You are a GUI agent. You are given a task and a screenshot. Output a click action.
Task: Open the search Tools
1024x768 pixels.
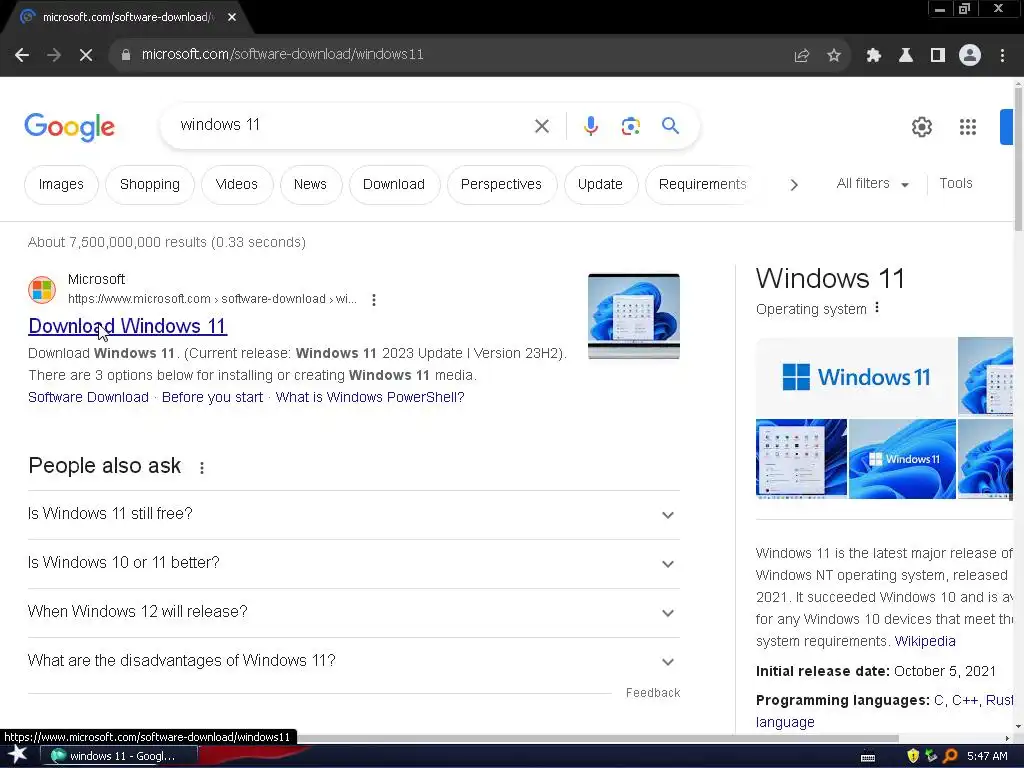coord(955,184)
